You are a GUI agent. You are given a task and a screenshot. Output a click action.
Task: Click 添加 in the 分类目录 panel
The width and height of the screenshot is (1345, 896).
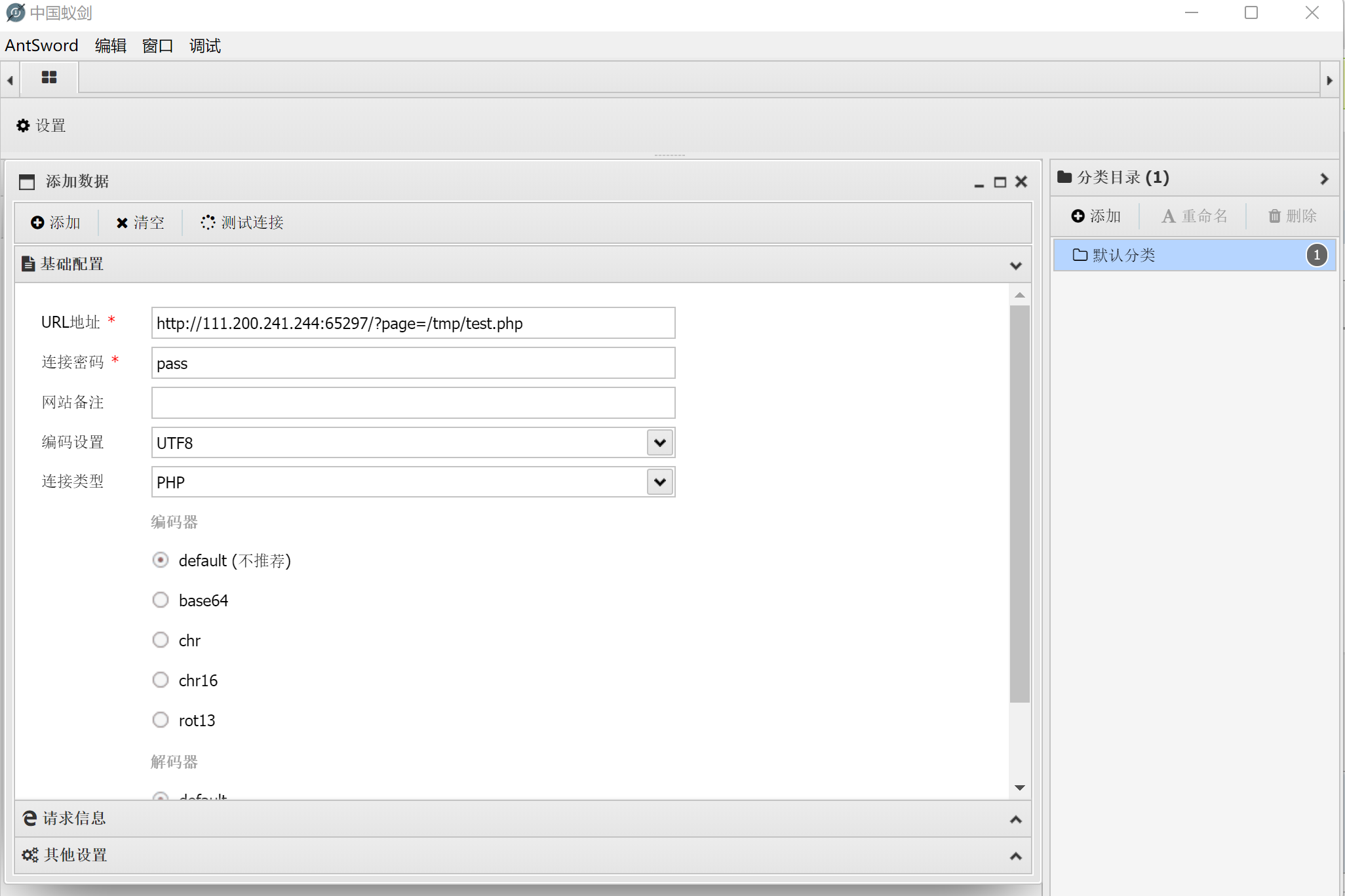point(1097,216)
